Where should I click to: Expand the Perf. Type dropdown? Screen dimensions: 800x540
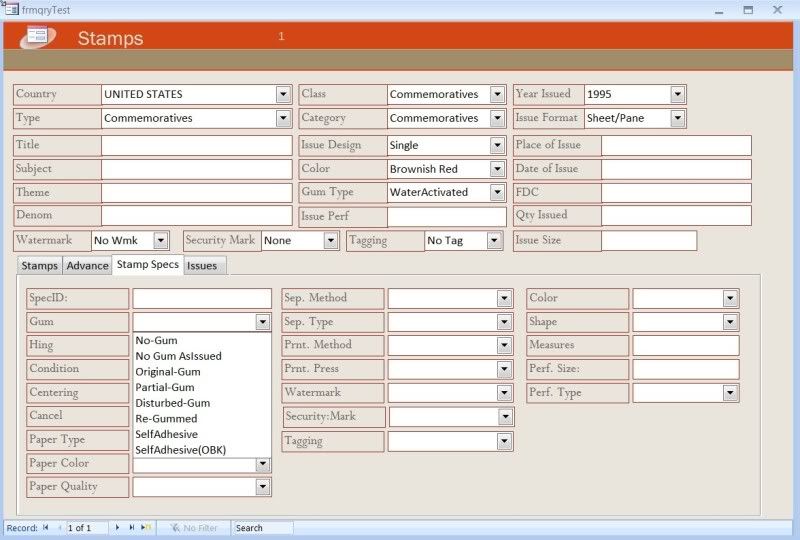pos(730,392)
